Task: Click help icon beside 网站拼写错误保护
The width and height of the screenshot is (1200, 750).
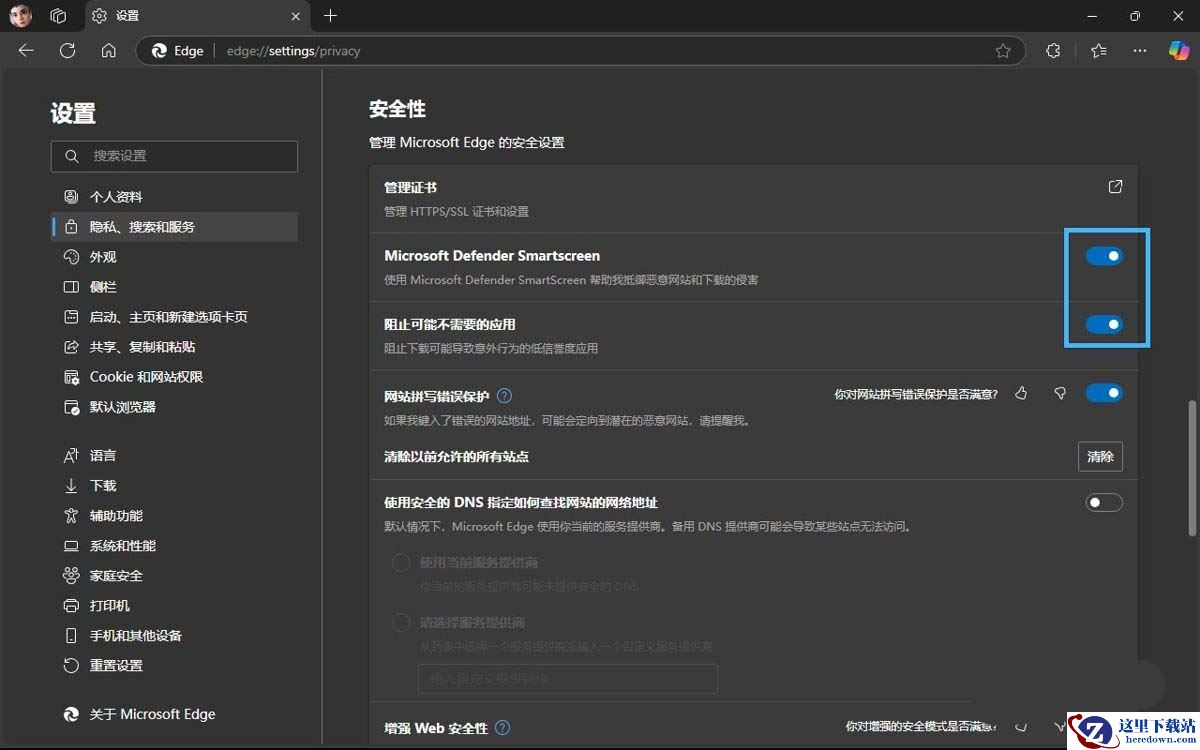Action: click(504, 396)
